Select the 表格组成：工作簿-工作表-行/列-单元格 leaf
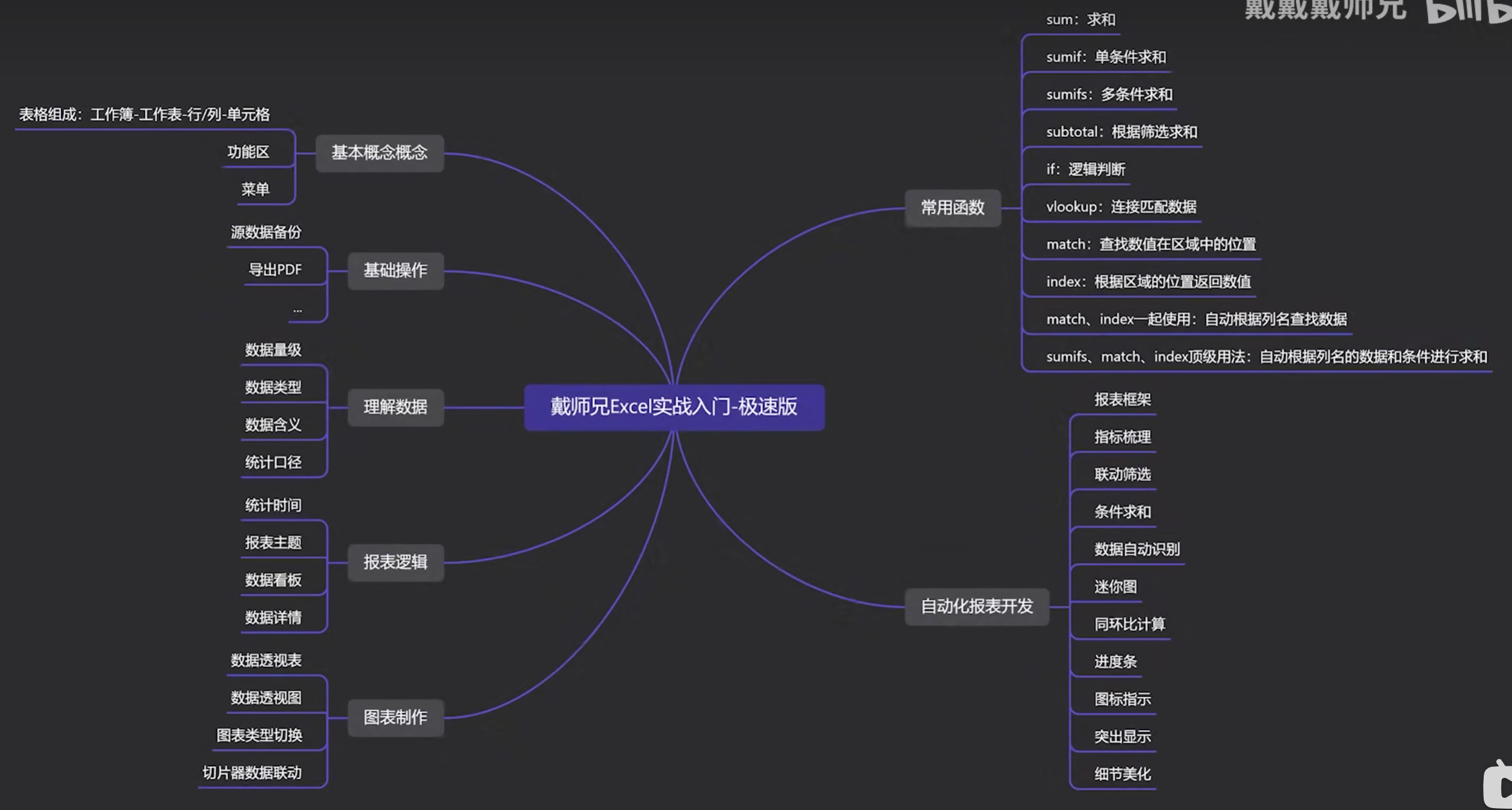This screenshot has height=810, width=1512. [145, 115]
